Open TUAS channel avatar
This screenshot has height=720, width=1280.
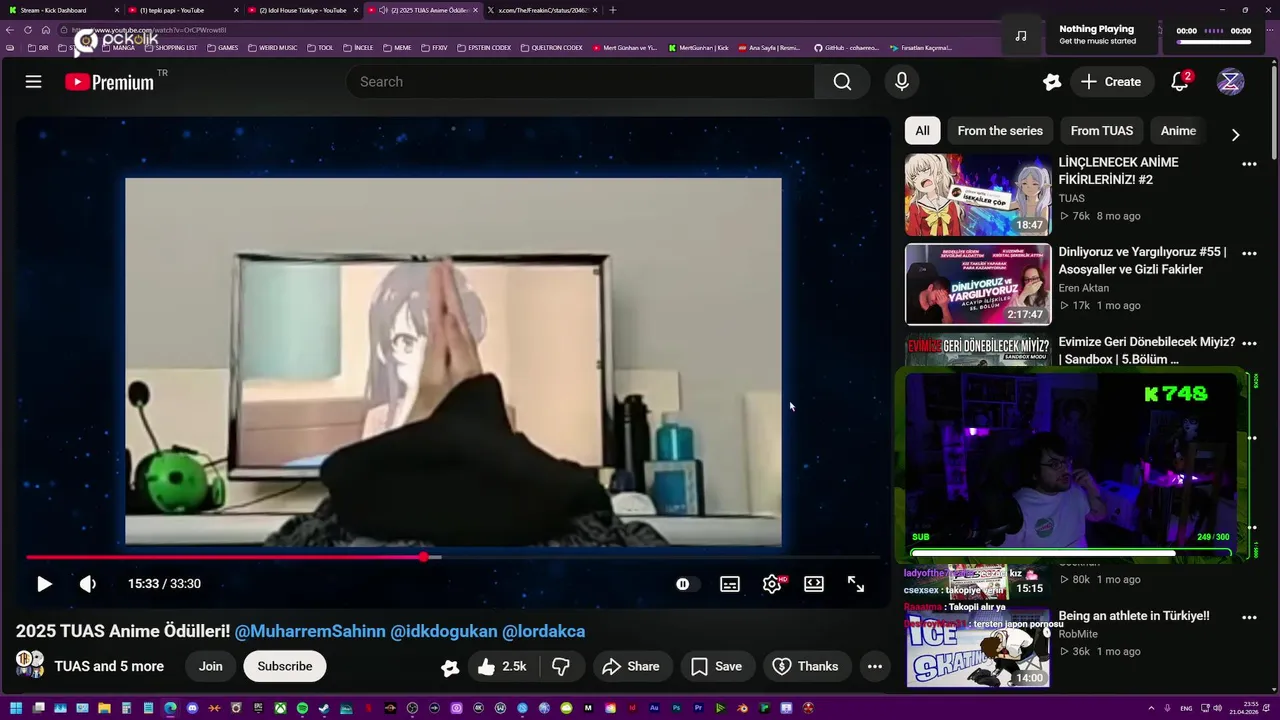(x=30, y=665)
